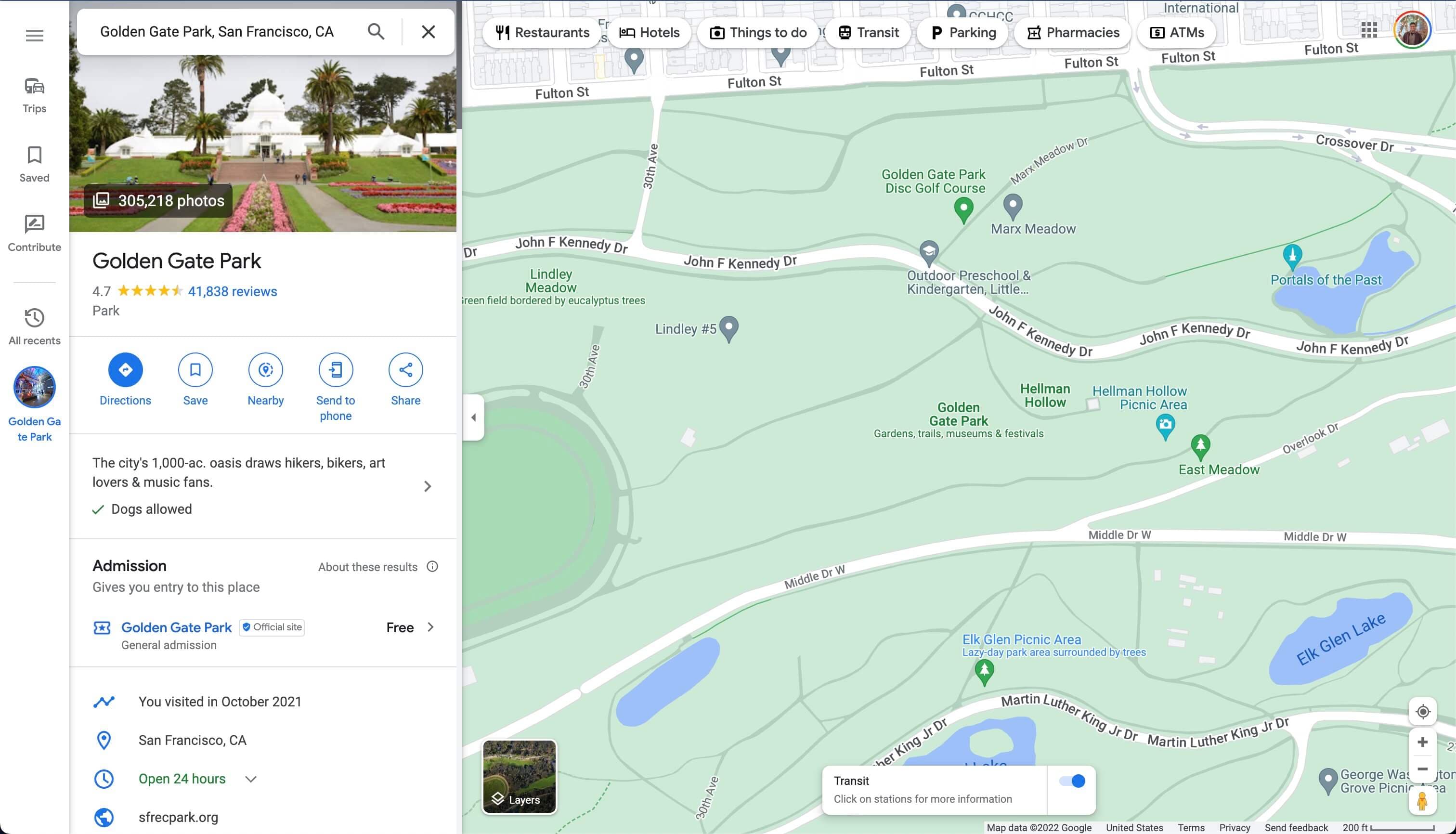
Task: Select the East Meadow tree pin
Action: point(1200,447)
